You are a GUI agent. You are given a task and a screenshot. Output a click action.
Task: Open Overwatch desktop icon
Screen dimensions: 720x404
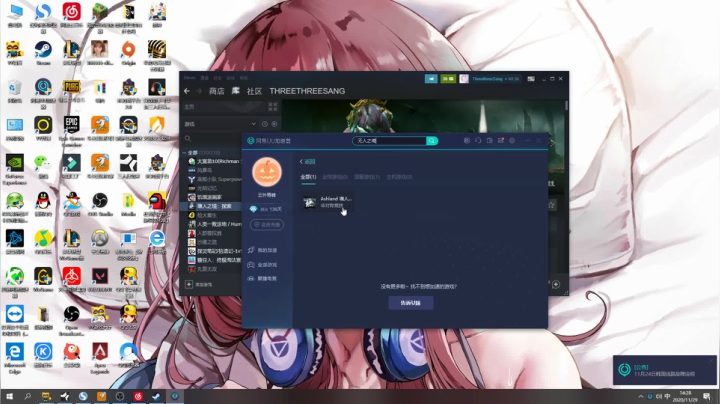pyautogui.click(x=100, y=241)
